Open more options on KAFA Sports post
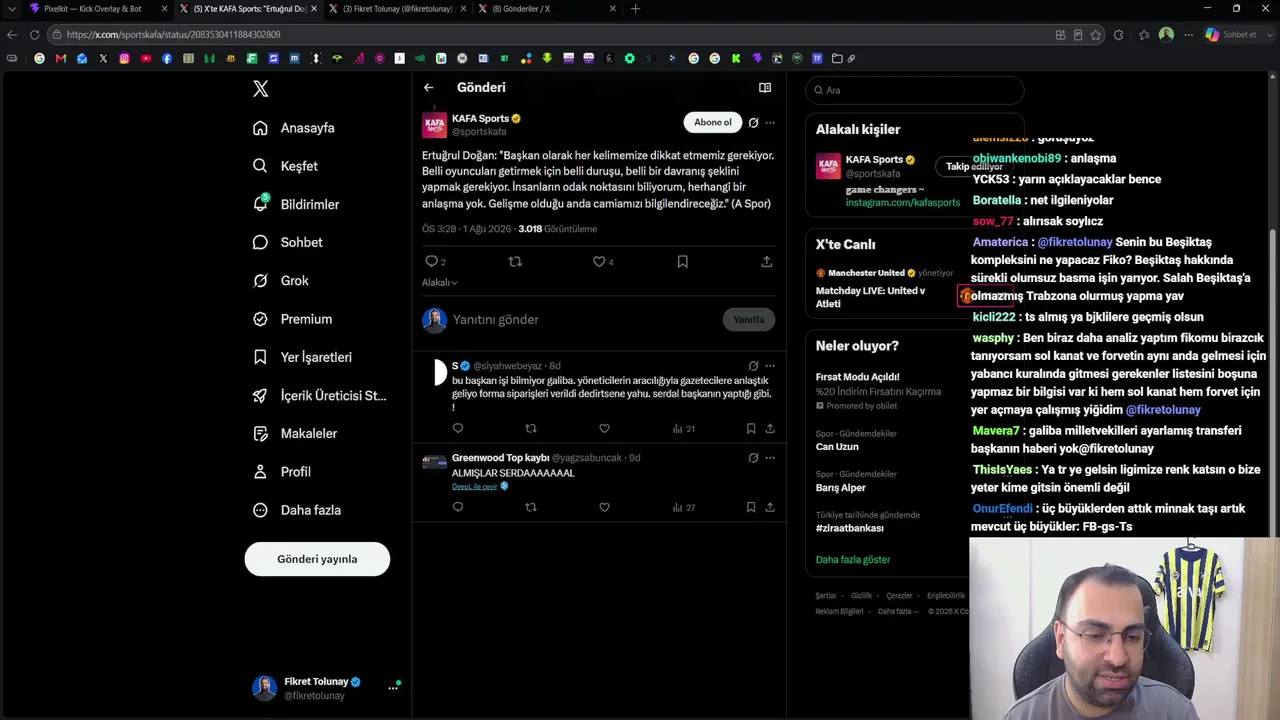The image size is (1280, 720). pos(770,123)
